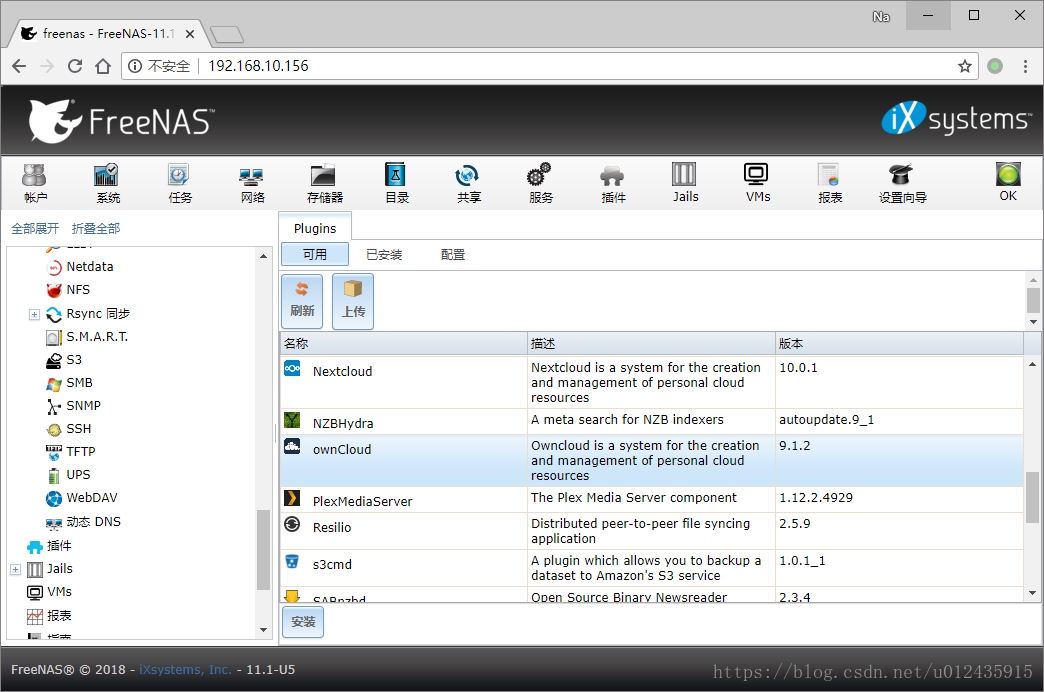Open the 存储器 storage toolbar icon

click(x=324, y=182)
